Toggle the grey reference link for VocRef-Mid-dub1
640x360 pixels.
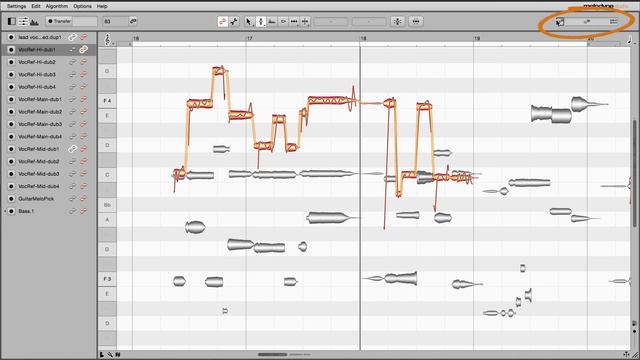[72, 149]
